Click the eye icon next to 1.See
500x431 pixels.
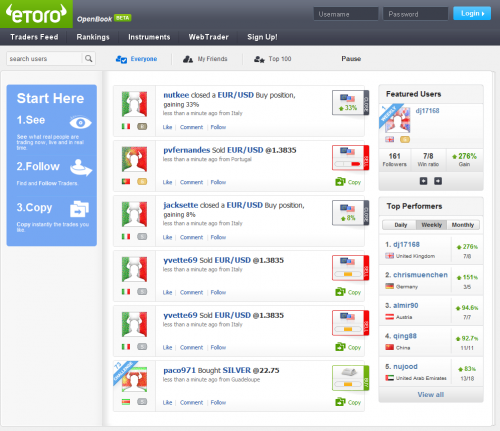click(80, 123)
